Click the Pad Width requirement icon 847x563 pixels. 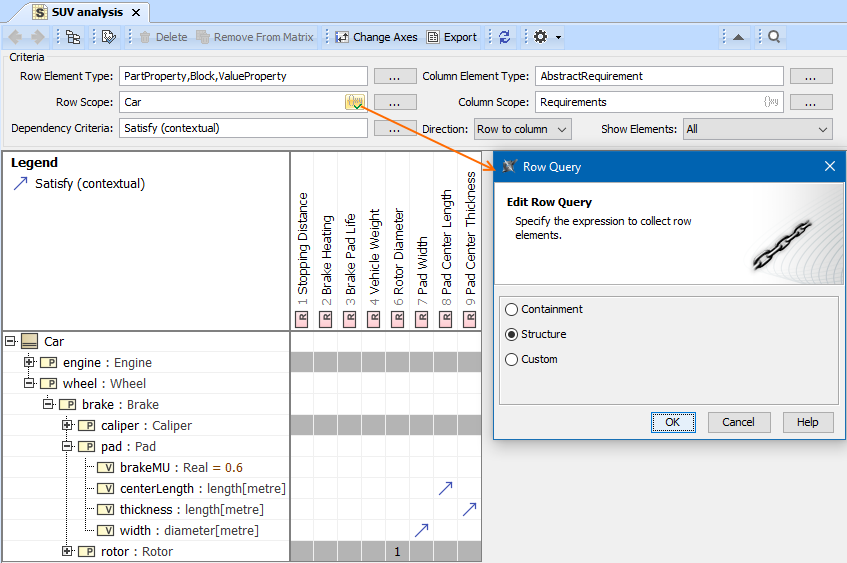(421, 319)
